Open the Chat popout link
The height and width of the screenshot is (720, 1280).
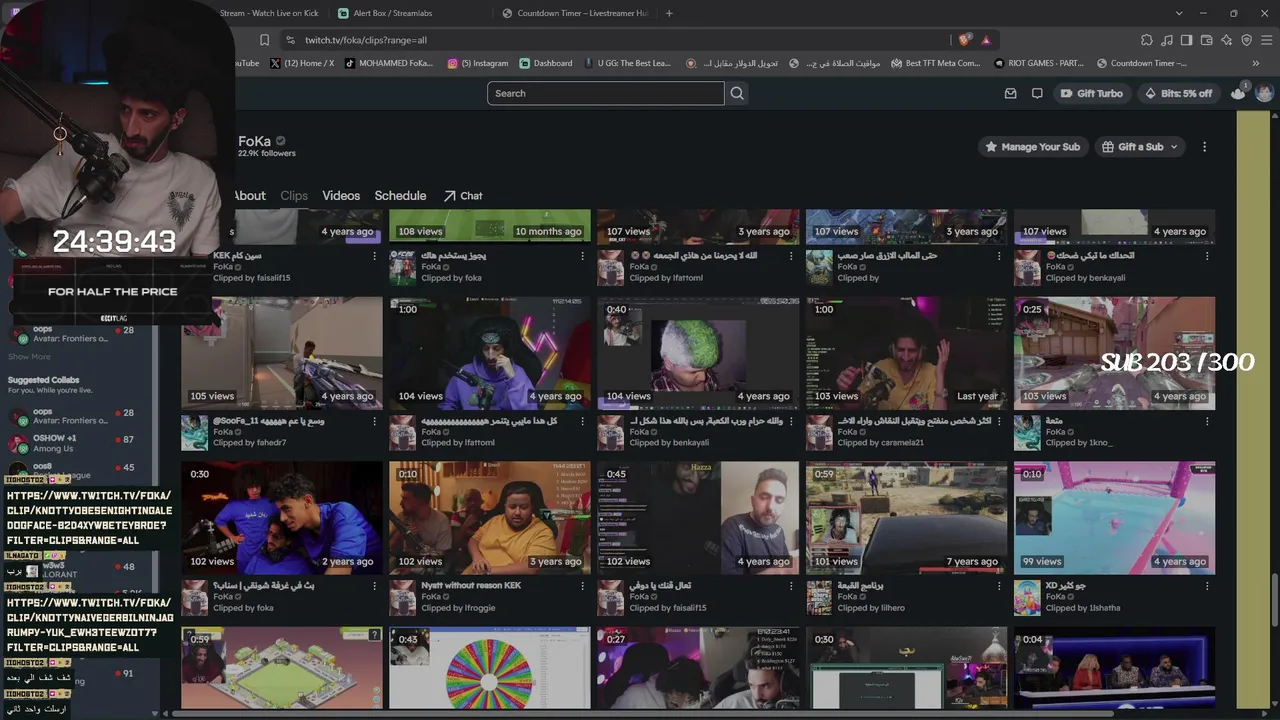click(x=463, y=196)
